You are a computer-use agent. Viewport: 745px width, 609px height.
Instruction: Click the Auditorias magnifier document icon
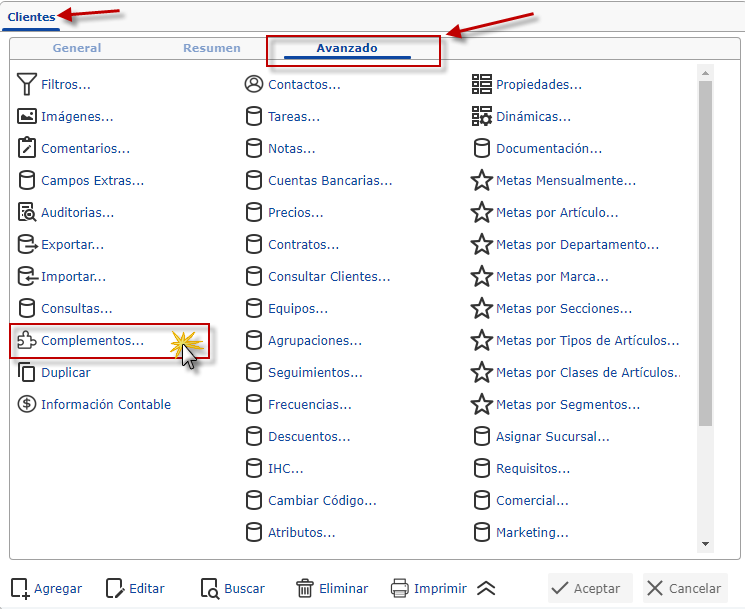pos(27,212)
